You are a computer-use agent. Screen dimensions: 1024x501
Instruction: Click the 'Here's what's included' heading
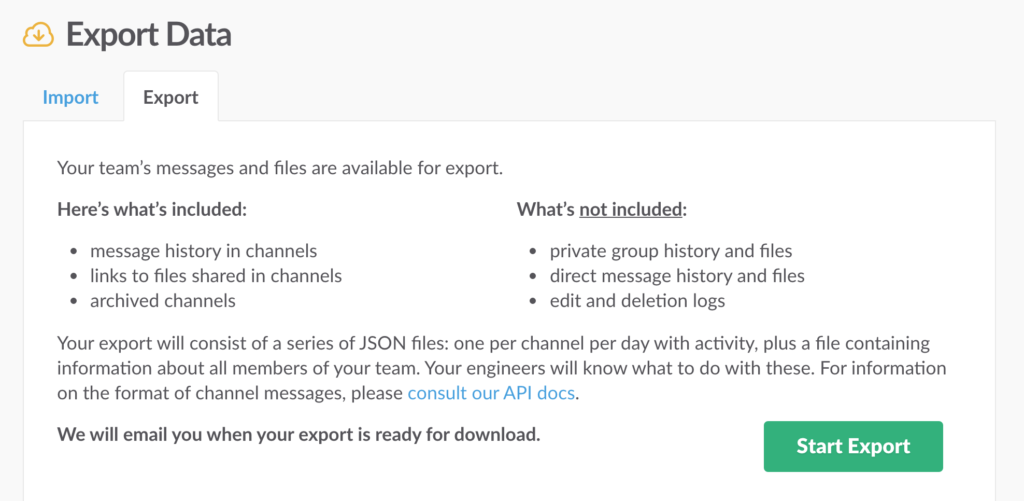152,209
